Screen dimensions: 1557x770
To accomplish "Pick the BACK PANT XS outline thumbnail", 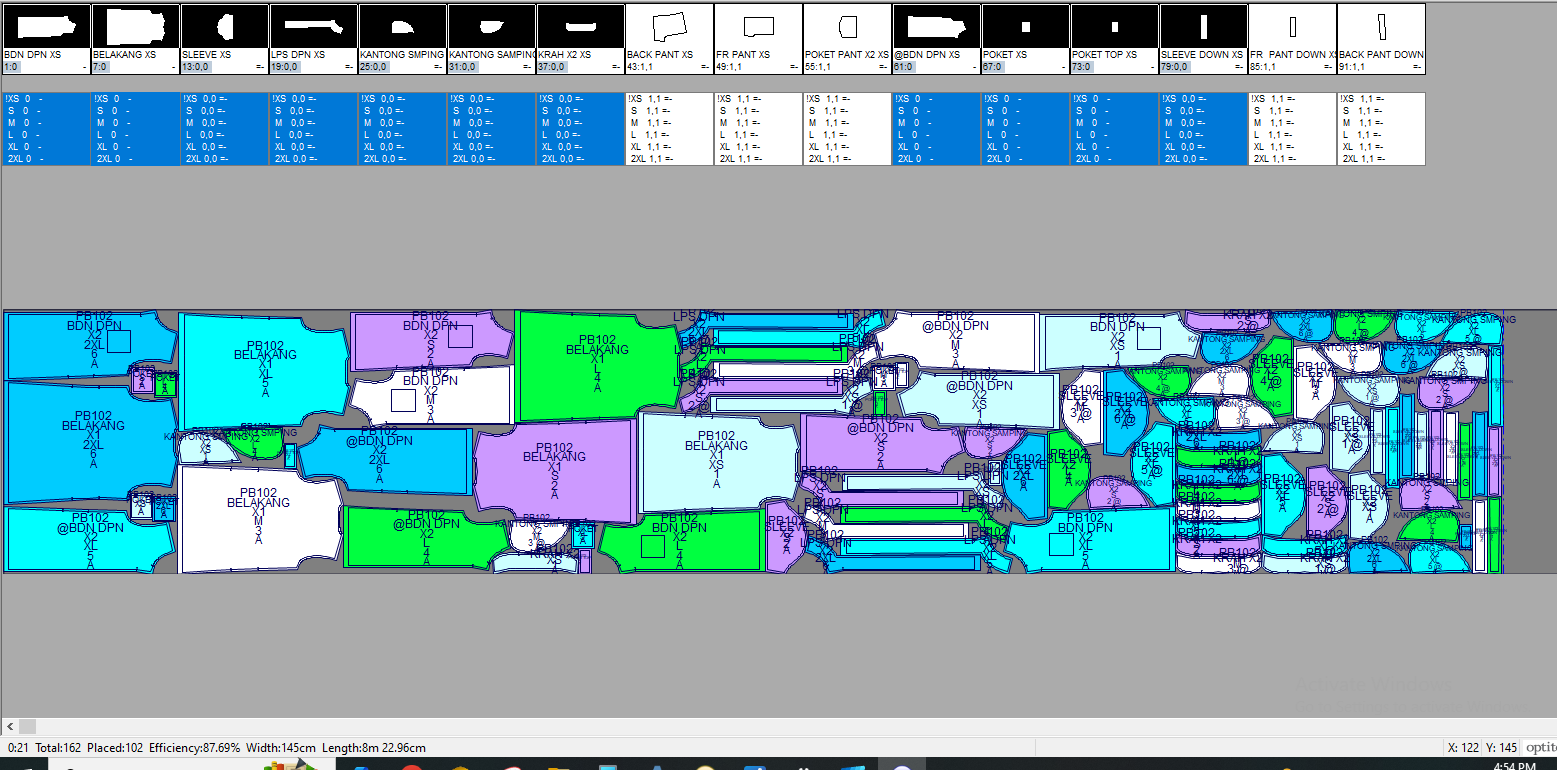I will pyautogui.click(x=669, y=26).
